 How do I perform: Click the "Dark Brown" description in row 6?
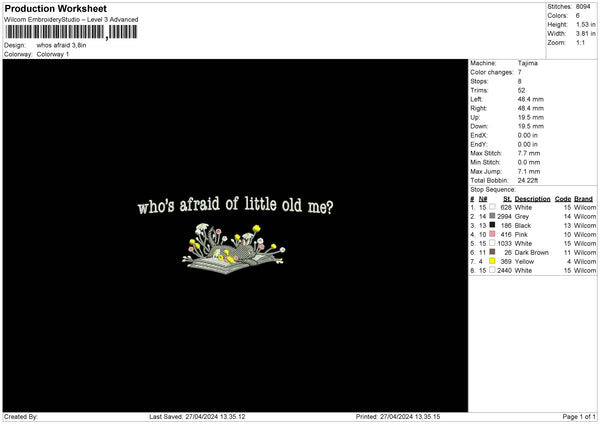pos(532,253)
